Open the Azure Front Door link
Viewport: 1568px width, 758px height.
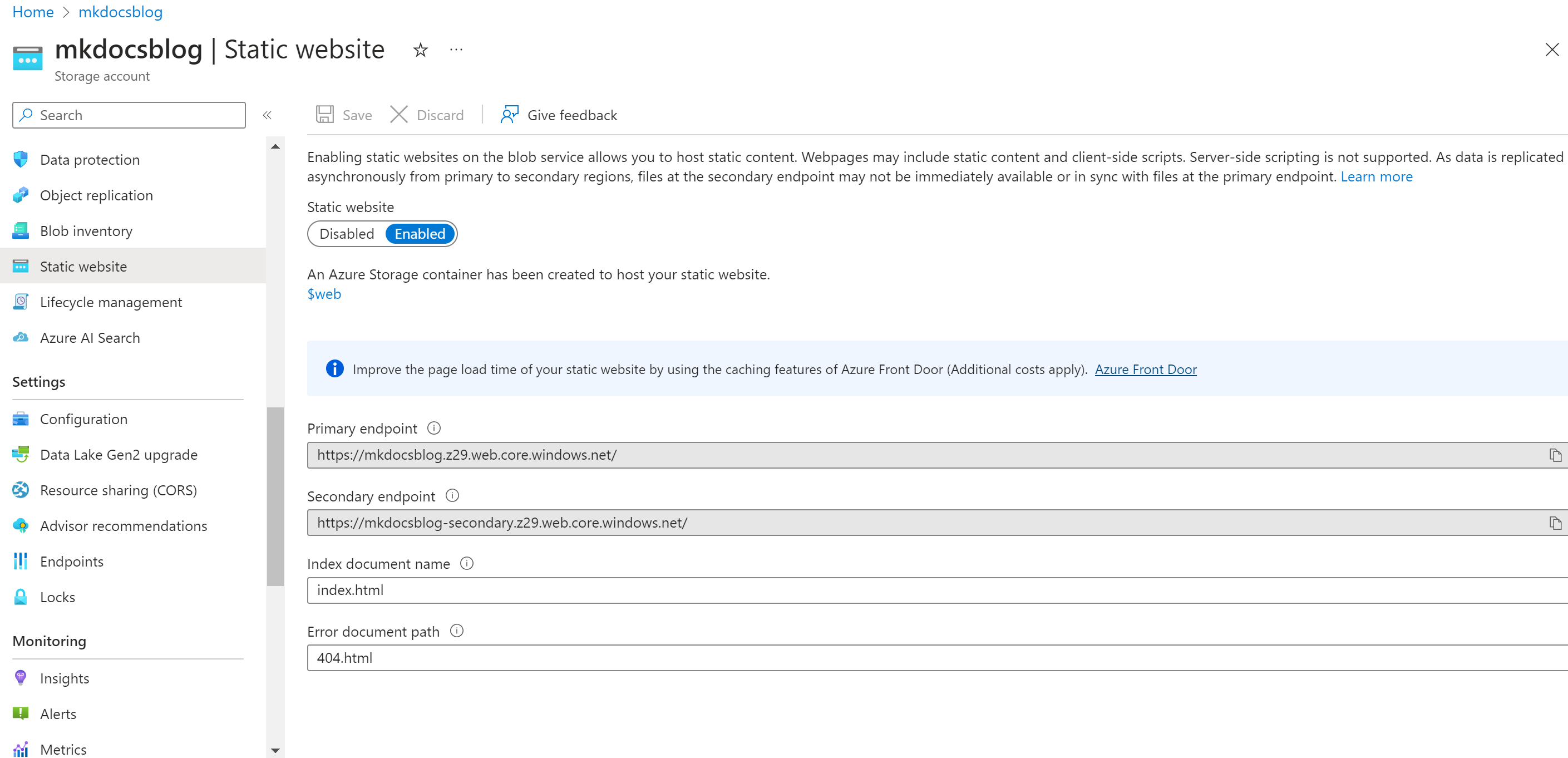[x=1146, y=370]
